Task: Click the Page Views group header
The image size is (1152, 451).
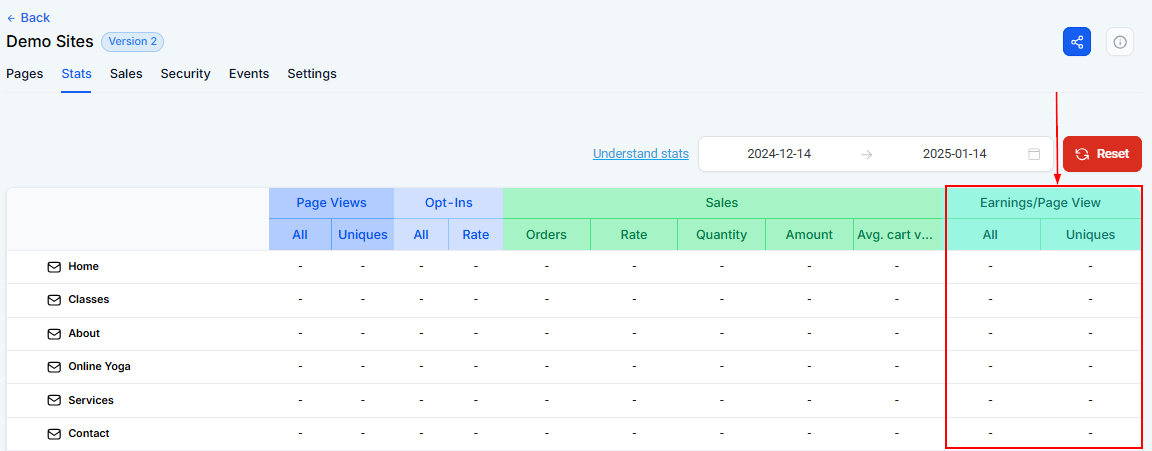Action: [331, 203]
